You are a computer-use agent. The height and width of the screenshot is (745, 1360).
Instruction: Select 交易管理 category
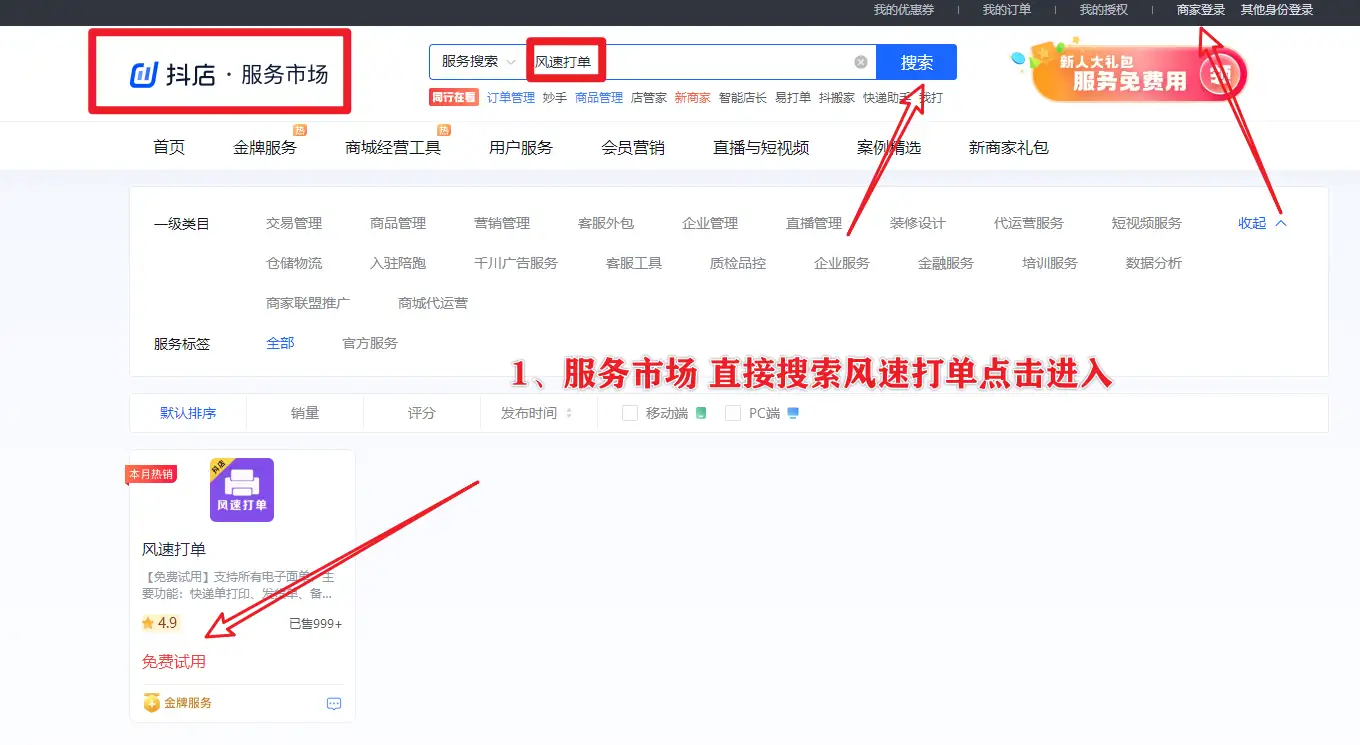pyautogui.click(x=294, y=223)
